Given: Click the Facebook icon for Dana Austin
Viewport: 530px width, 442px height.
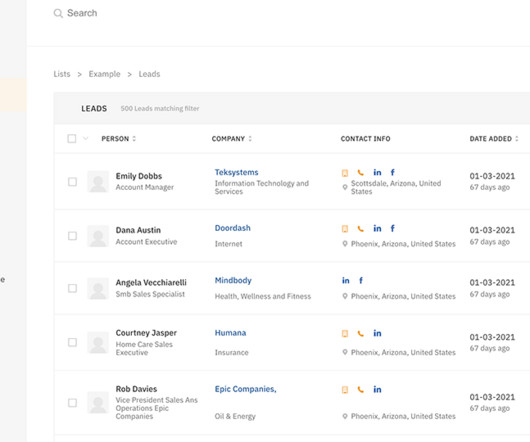Looking at the screenshot, I should [x=392, y=228].
